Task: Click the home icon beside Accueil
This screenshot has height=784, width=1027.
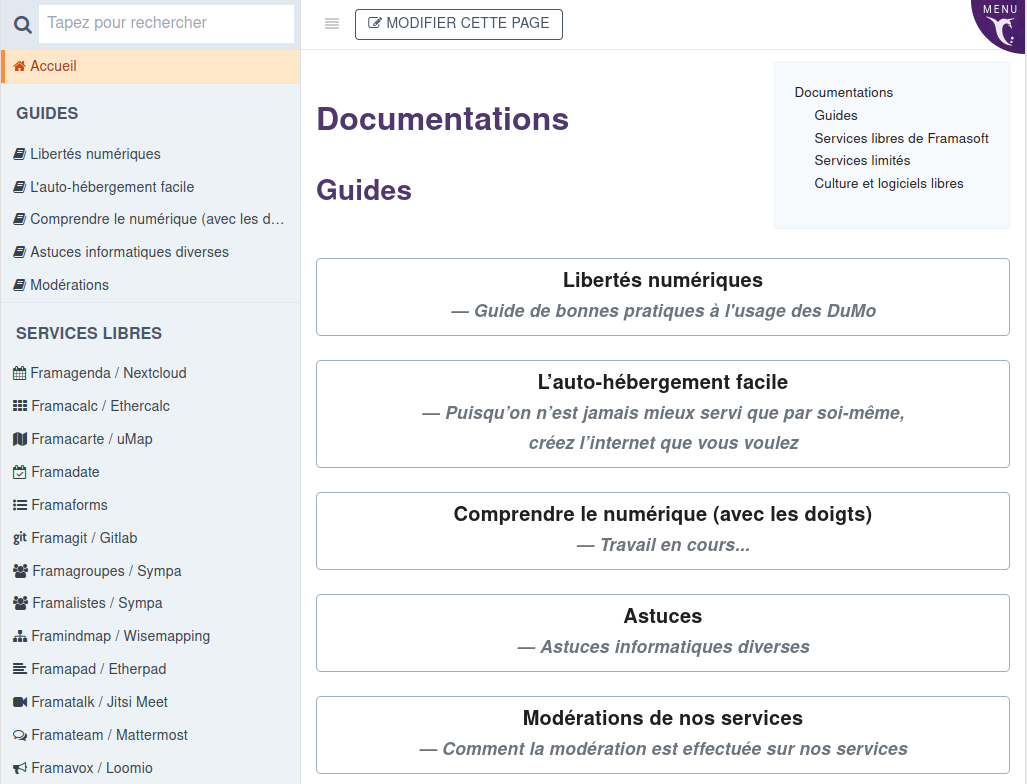Action: click(20, 66)
